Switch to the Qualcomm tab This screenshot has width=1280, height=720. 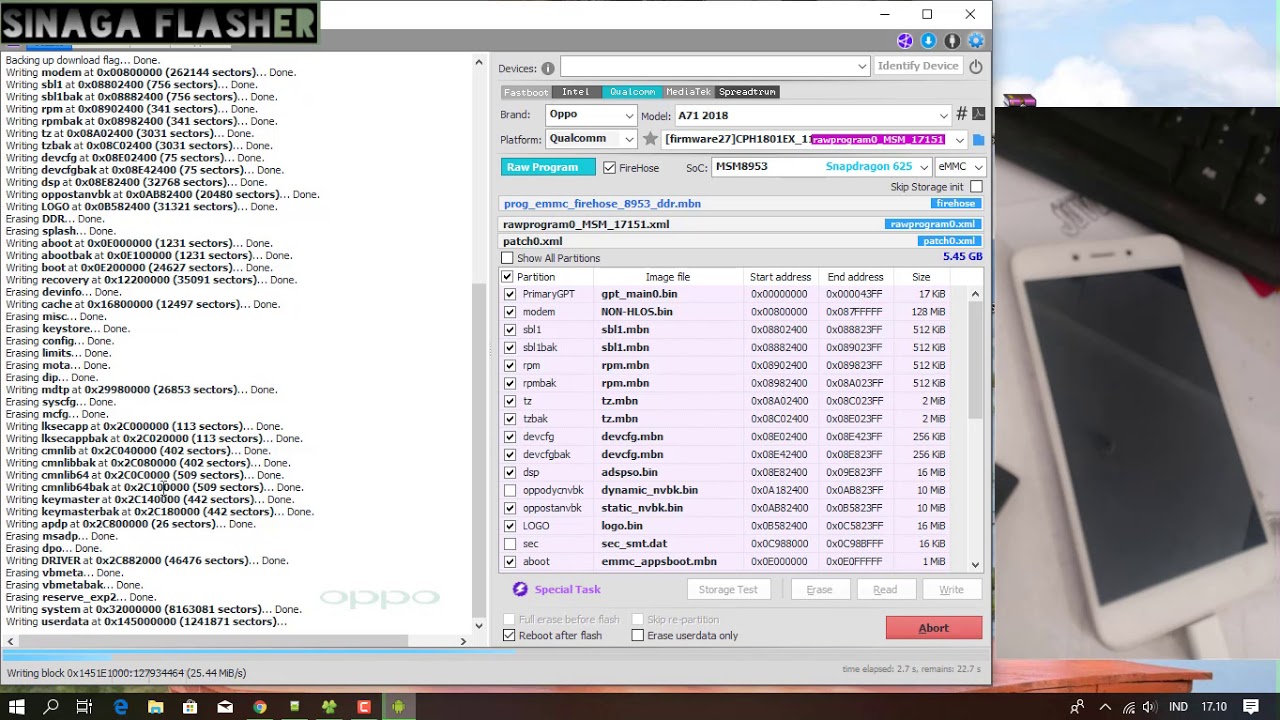point(633,92)
